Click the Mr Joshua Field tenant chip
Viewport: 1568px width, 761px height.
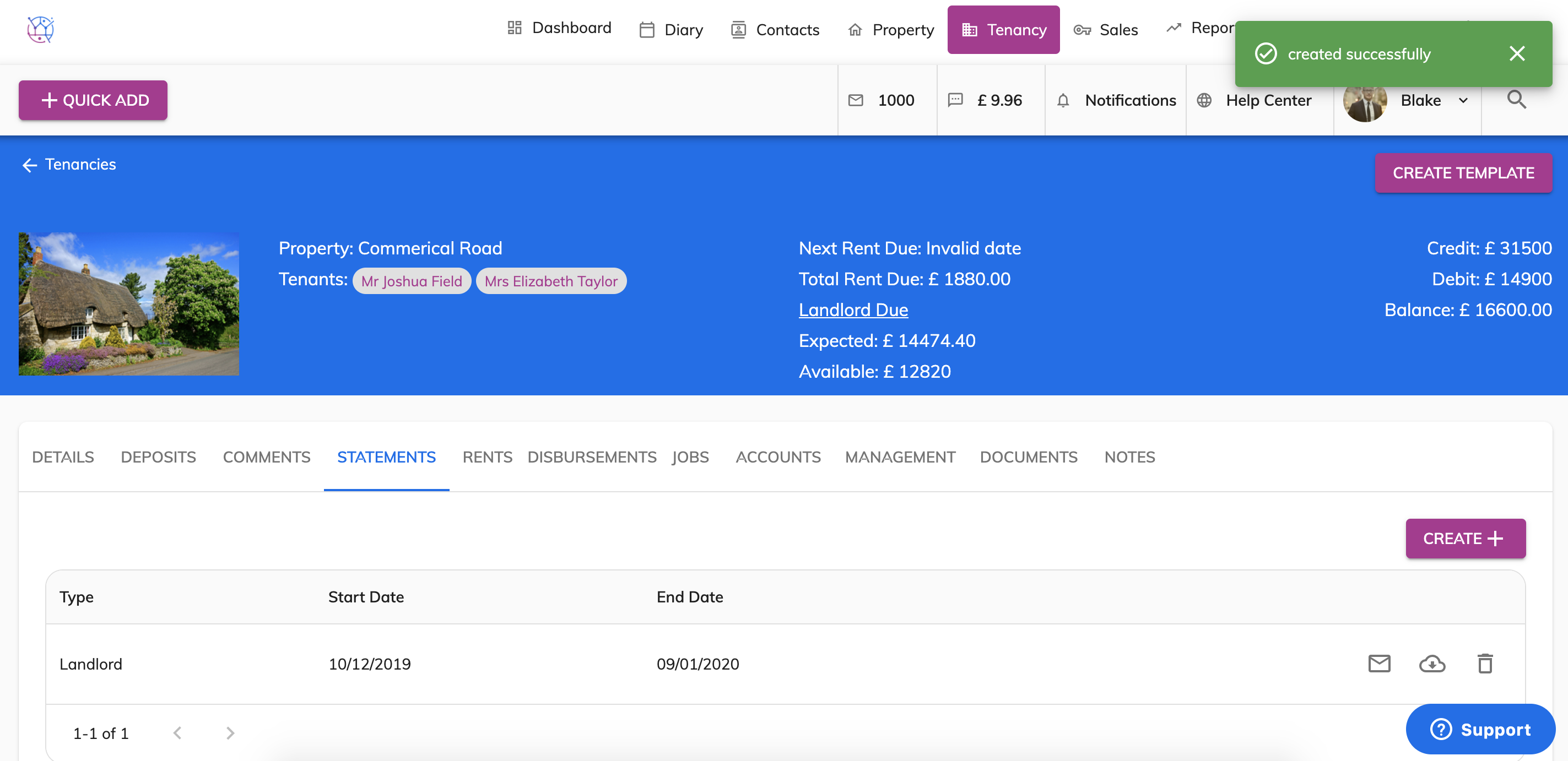[412, 281]
